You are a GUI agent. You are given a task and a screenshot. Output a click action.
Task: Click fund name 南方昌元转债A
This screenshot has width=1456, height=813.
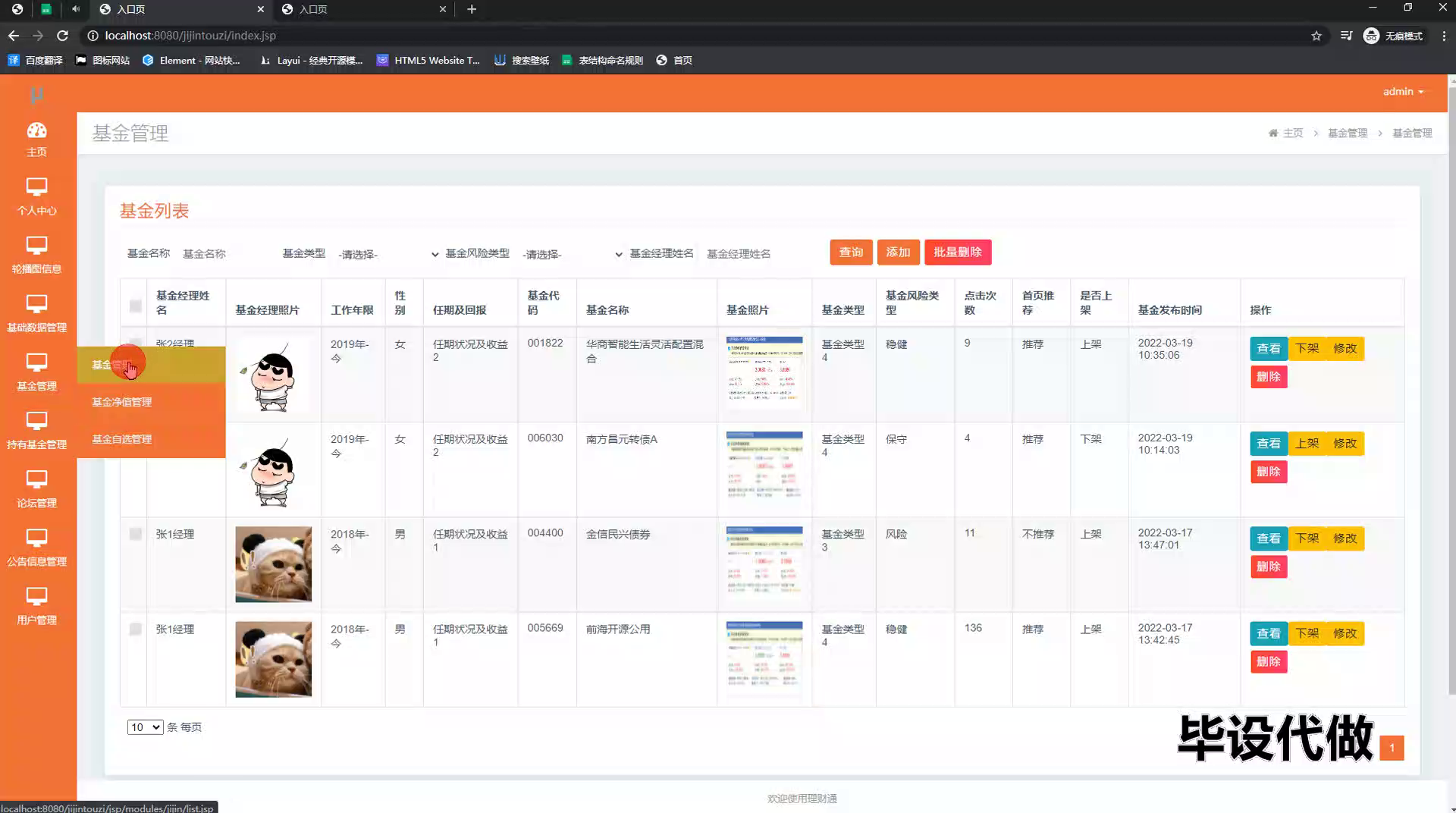(x=622, y=440)
